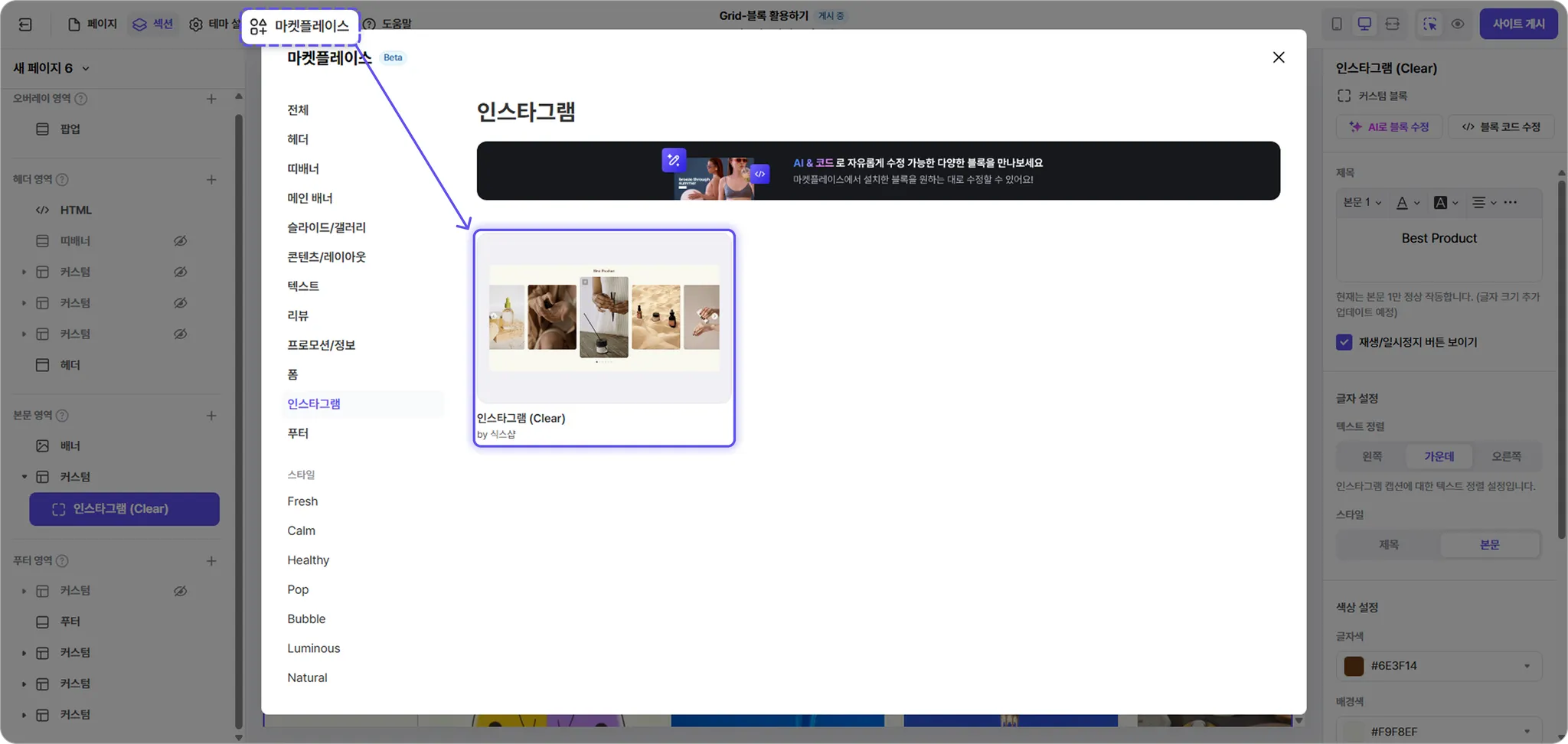This screenshot has height=744, width=1568.
Task: Set text alignment to 오른쪽
Action: pyautogui.click(x=1507, y=456)
